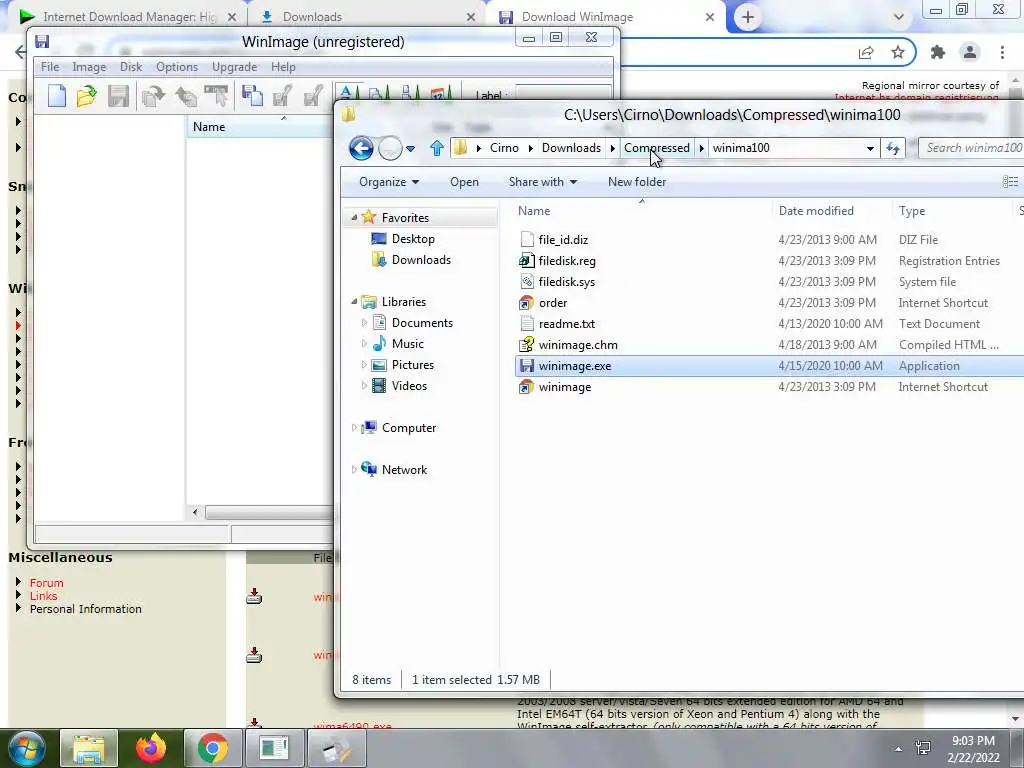
Task: Click the Inject files icon in WinImage
Action: tap(153, 96)
